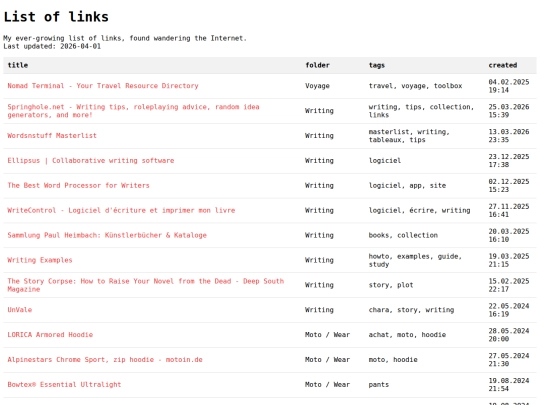The width and height of the screenshot is (540, 405).
Task: Click the tags 'masterlist, writing, tableaux, tips'
Action: point(409,136)
